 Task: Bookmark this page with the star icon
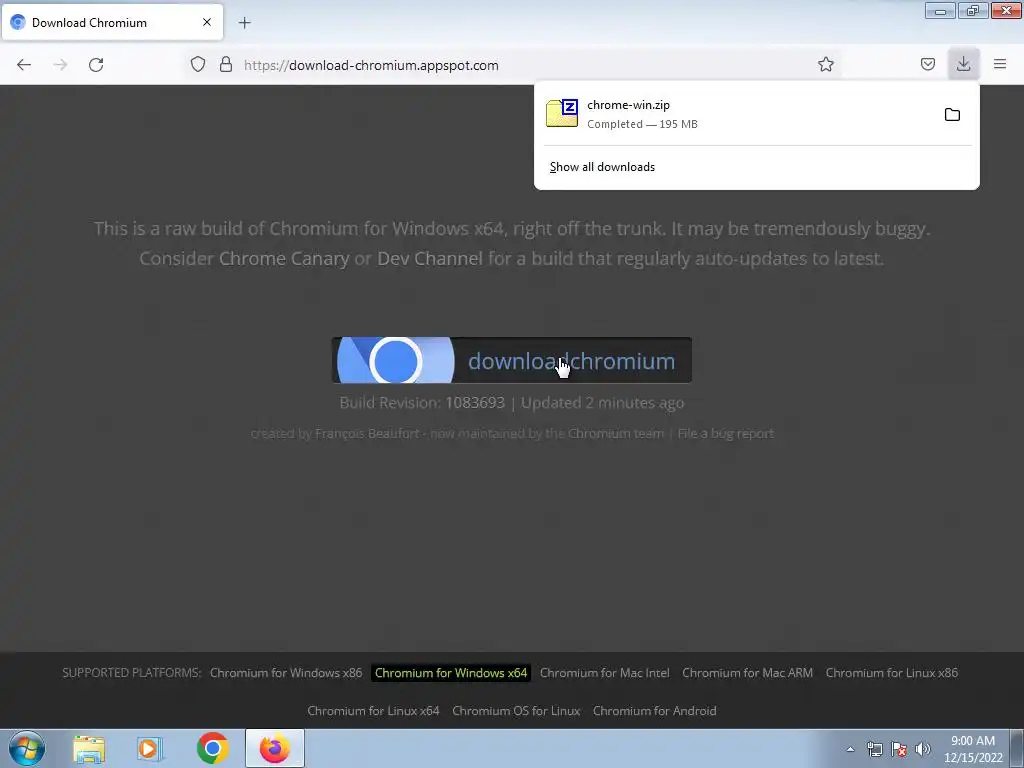825,65
